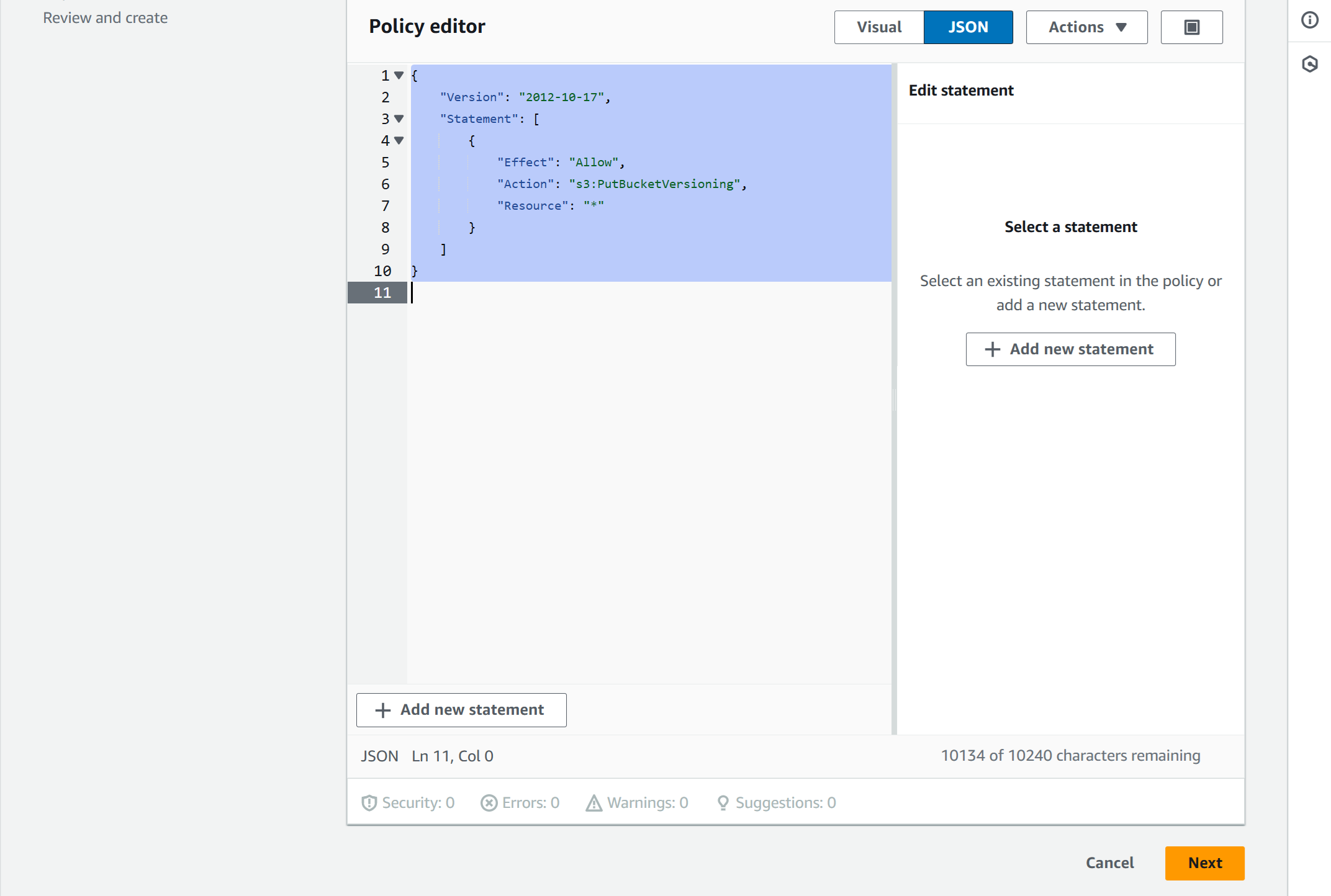Switch to the JSON policy editor tab
This screenshot has height=896, width=1331.
tap(968, 27)
